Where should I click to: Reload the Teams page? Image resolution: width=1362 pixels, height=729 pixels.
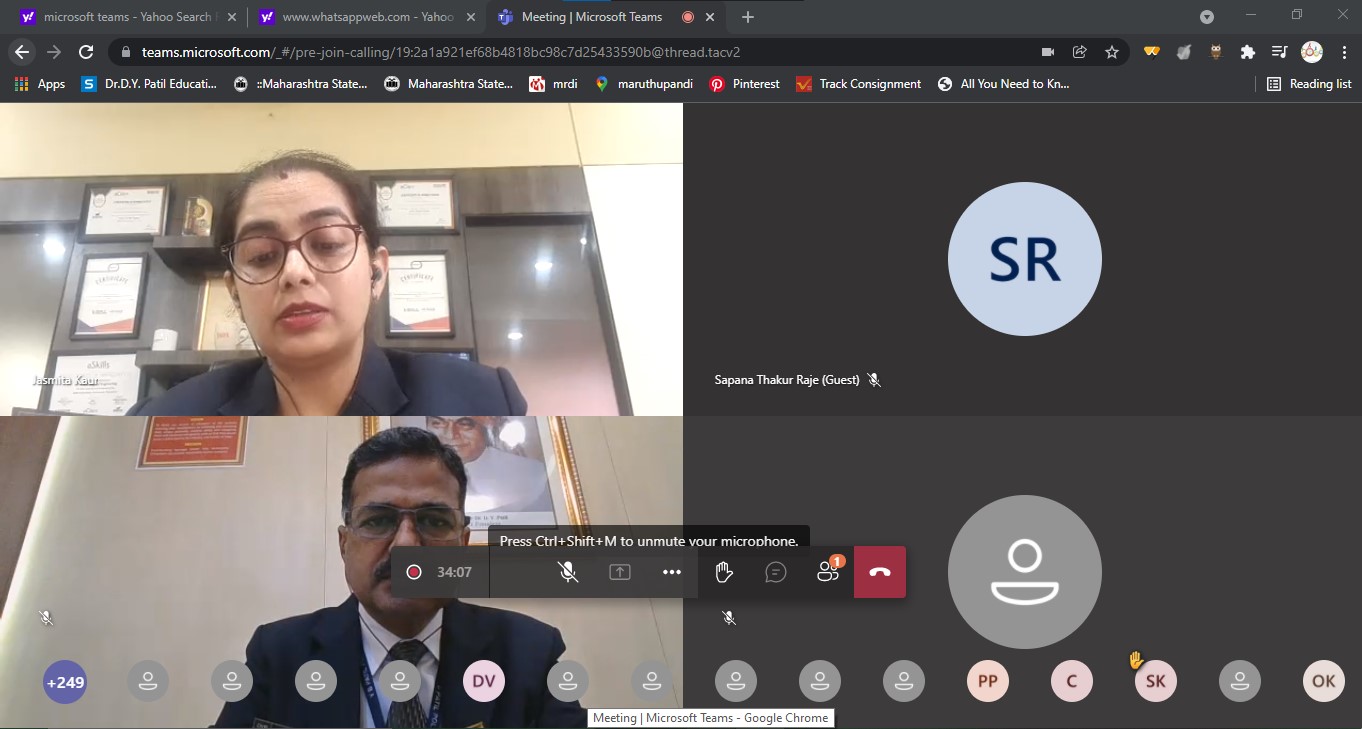[86, 52]
